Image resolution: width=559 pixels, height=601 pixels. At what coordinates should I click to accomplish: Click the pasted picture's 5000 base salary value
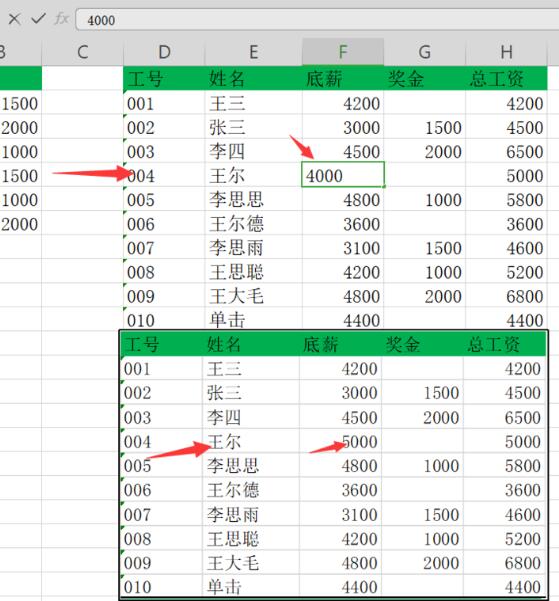pos(360,442)
